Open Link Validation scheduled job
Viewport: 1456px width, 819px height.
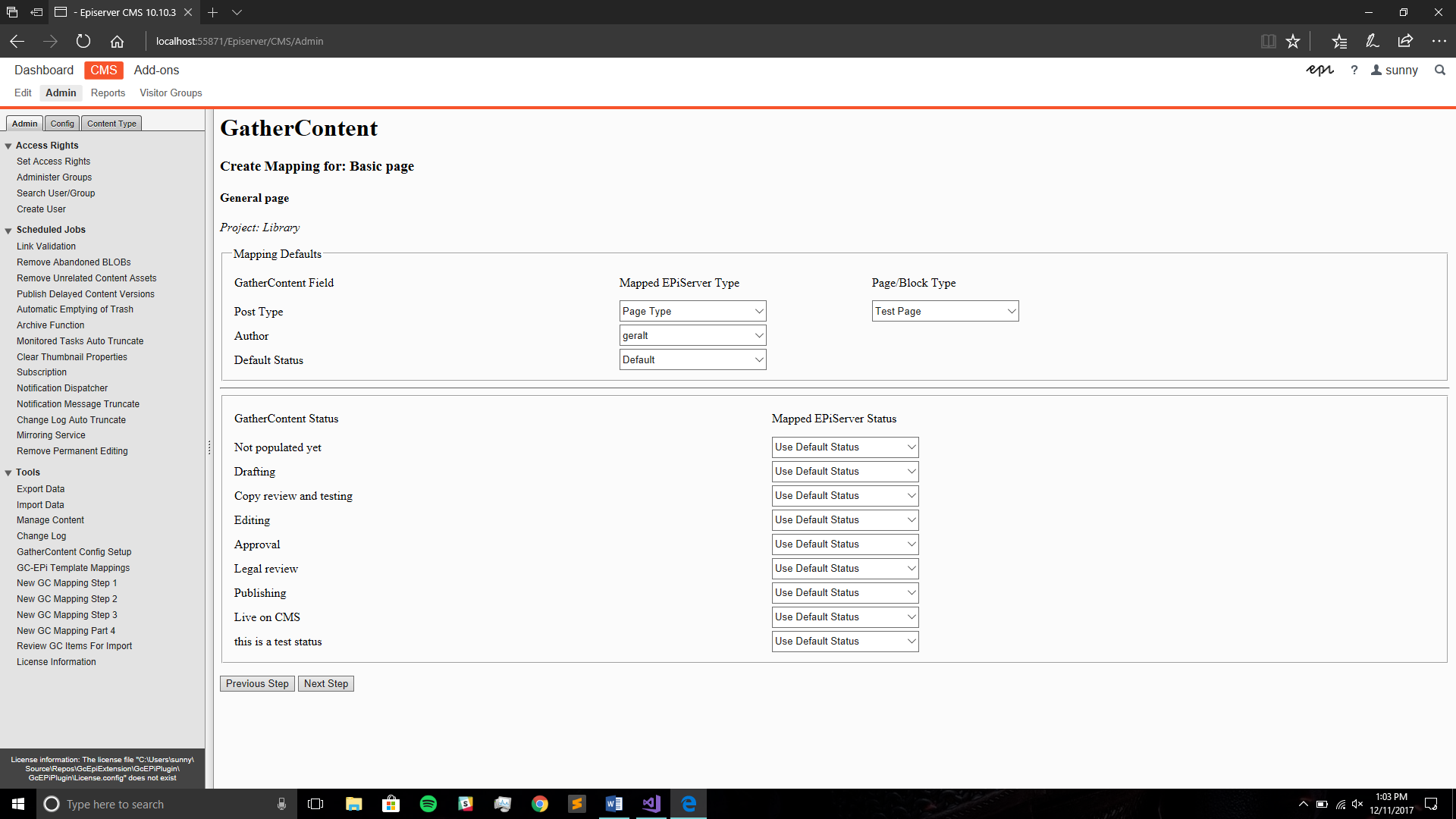click(46, 246)
